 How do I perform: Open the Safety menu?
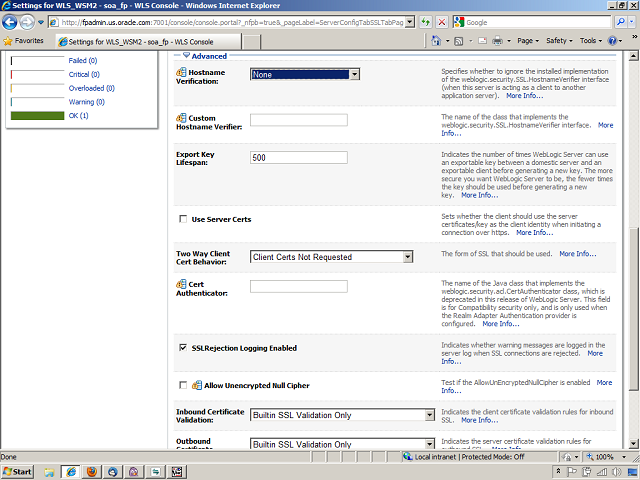(x=559, y=41)
